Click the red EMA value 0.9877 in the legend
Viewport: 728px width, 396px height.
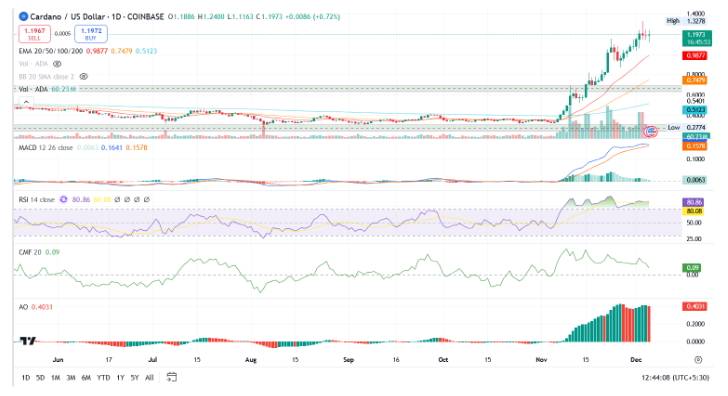pos(97,51)
